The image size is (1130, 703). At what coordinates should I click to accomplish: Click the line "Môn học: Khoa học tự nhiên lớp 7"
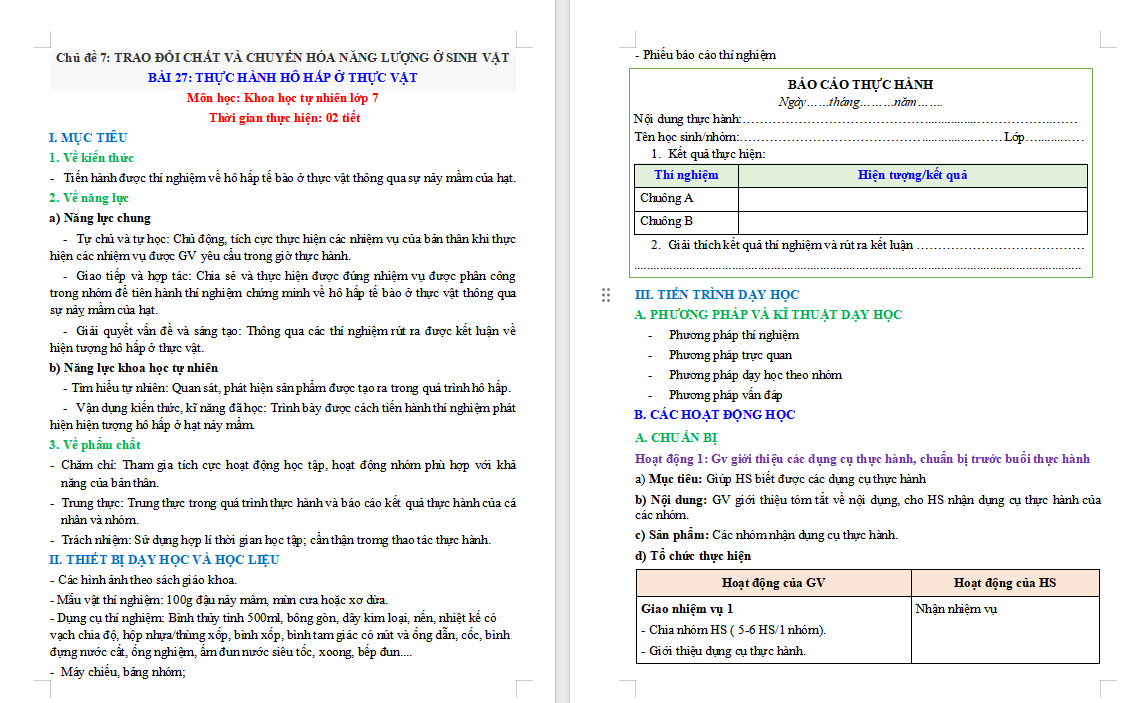tap(283, 98)
